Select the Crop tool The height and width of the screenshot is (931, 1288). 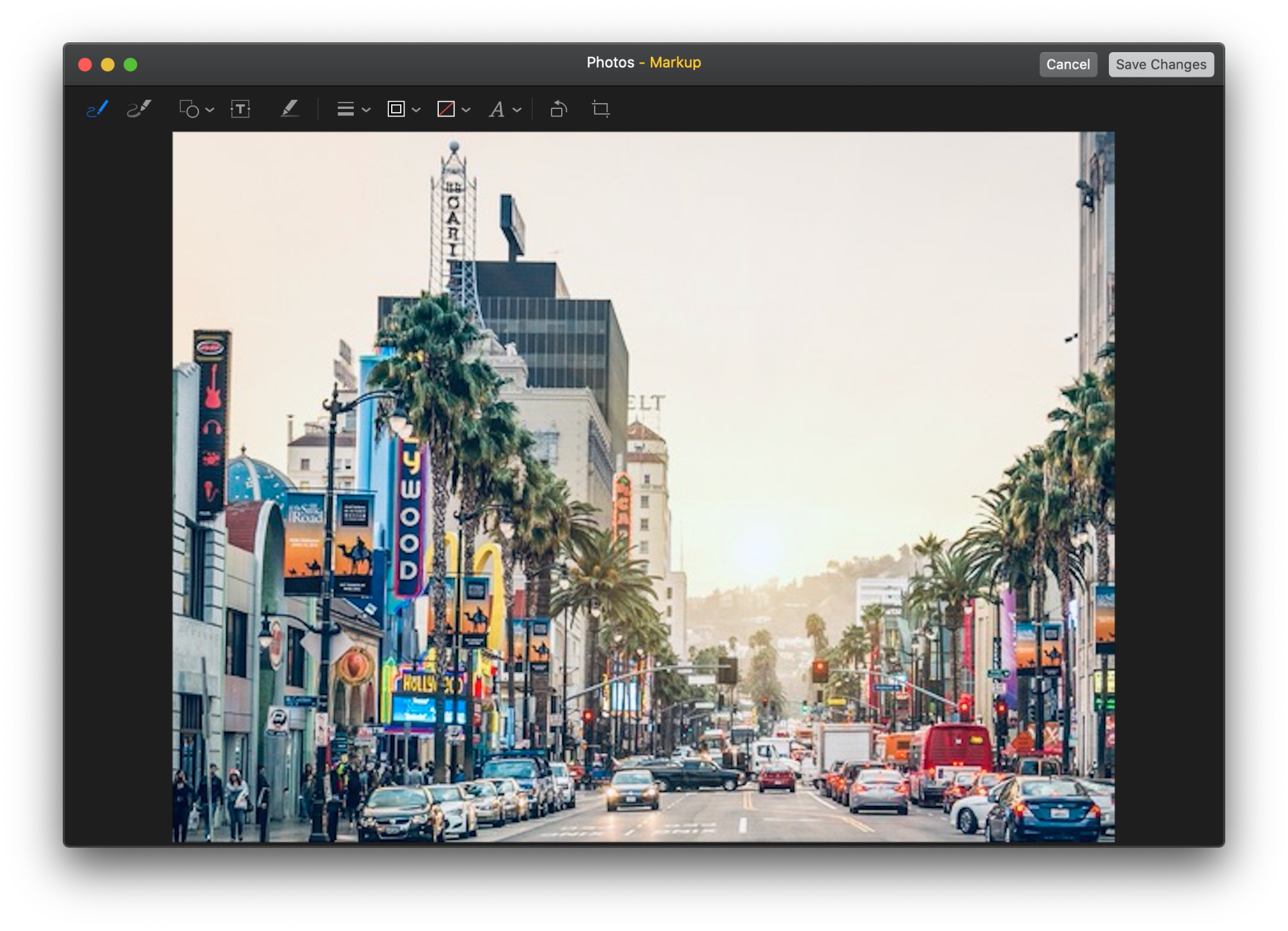coord(600,109)
